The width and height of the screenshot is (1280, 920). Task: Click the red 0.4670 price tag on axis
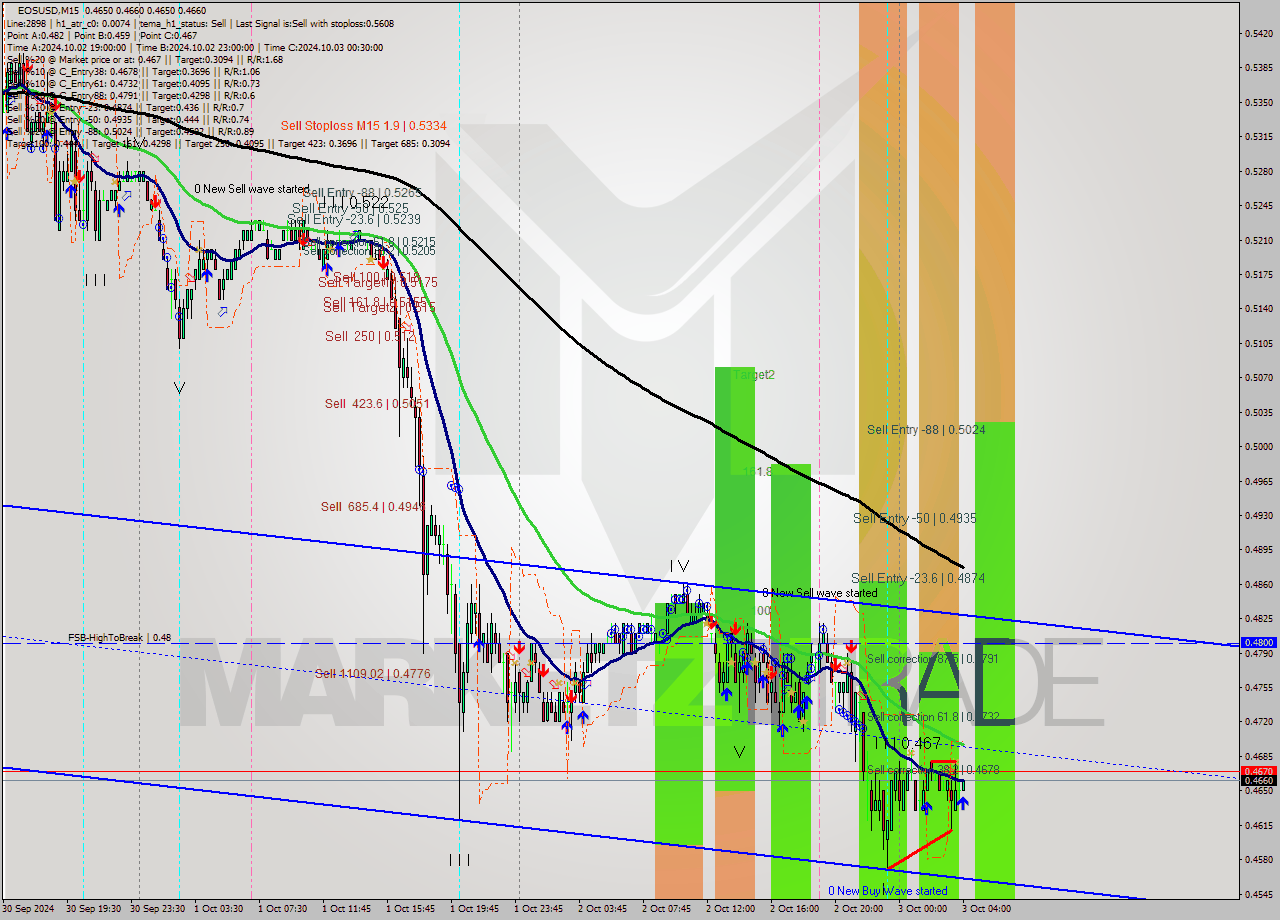(1258, 771)
